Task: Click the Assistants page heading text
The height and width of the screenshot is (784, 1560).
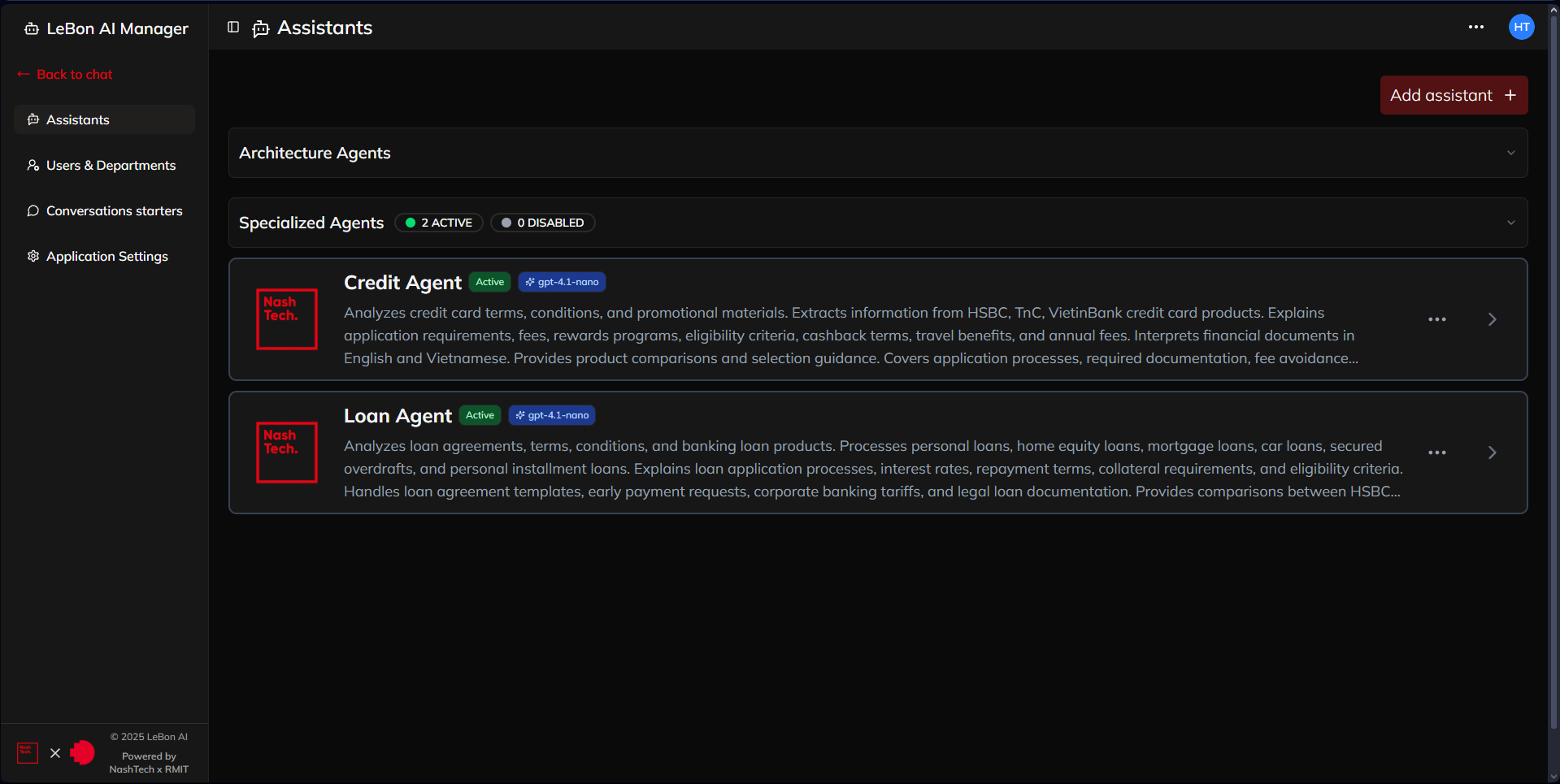Action: 325,28
